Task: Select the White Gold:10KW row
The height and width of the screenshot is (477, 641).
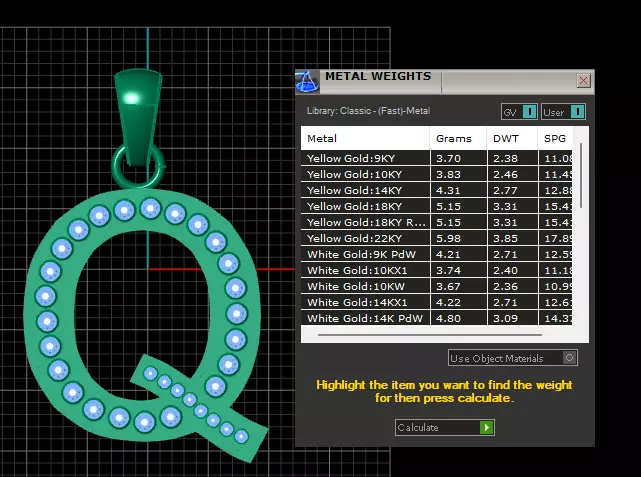Action: (x=437, y=286)
